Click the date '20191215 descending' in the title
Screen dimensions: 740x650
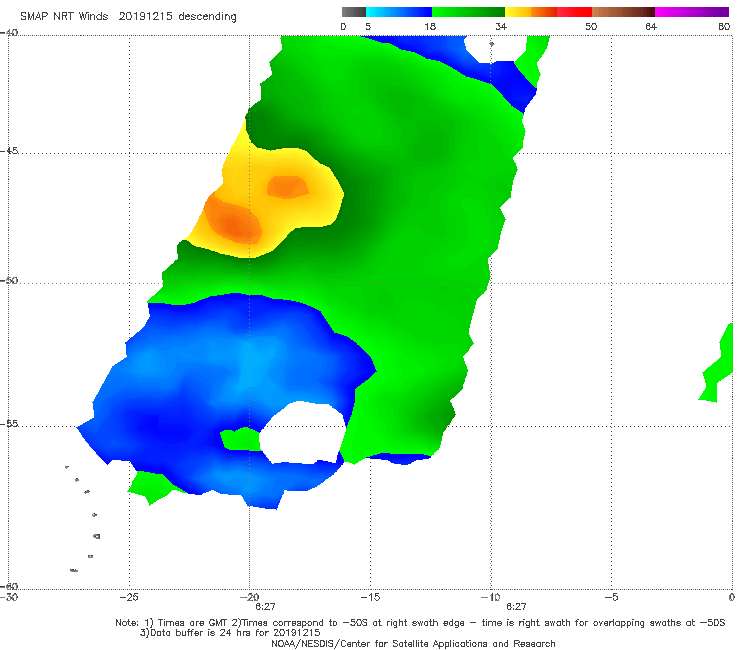177,17
